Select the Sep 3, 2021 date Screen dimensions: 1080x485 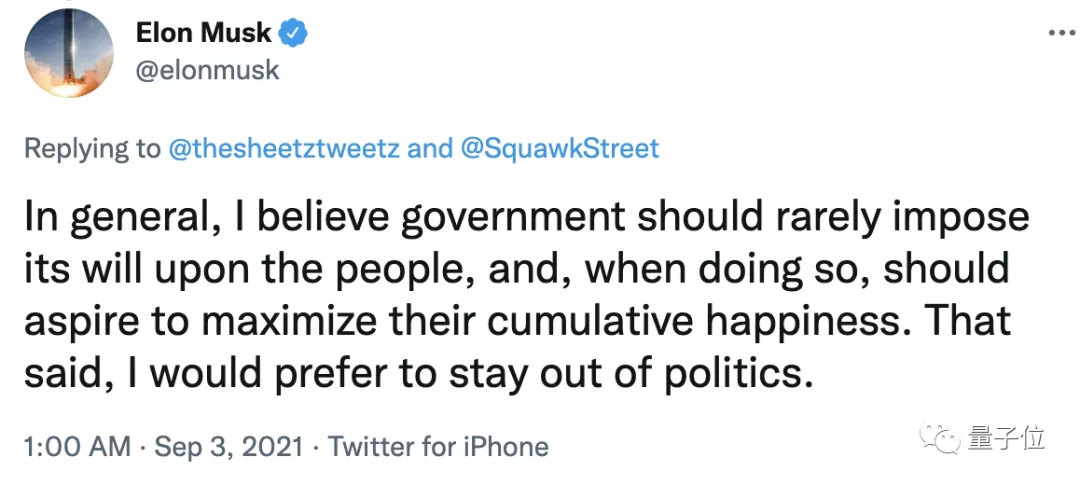coord(229,446)
